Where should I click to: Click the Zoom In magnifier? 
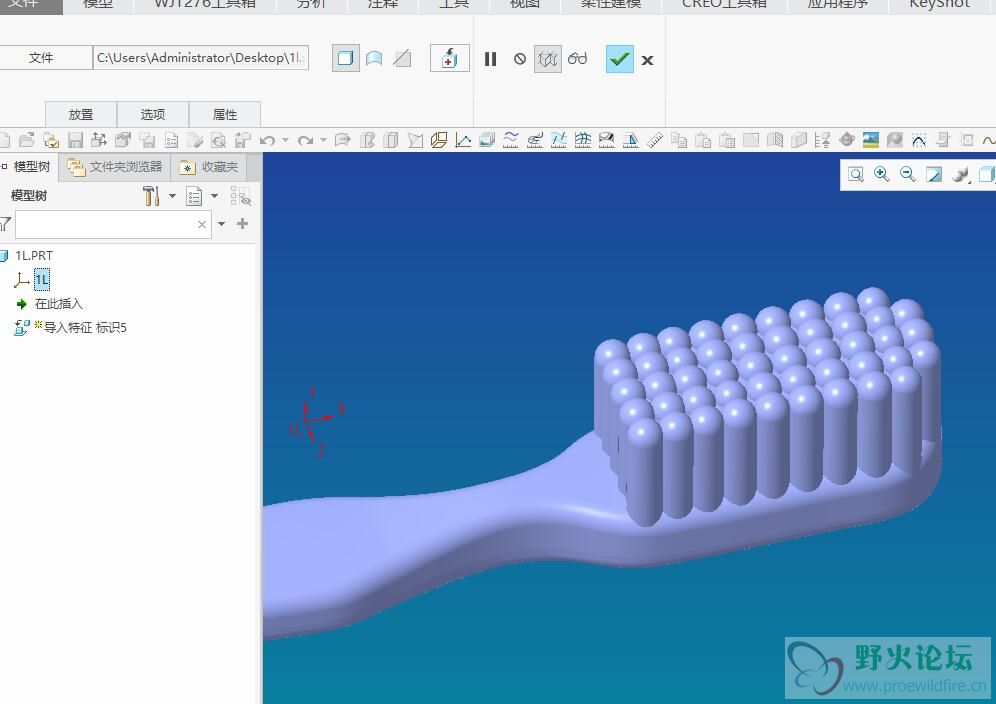coord(882,174)
